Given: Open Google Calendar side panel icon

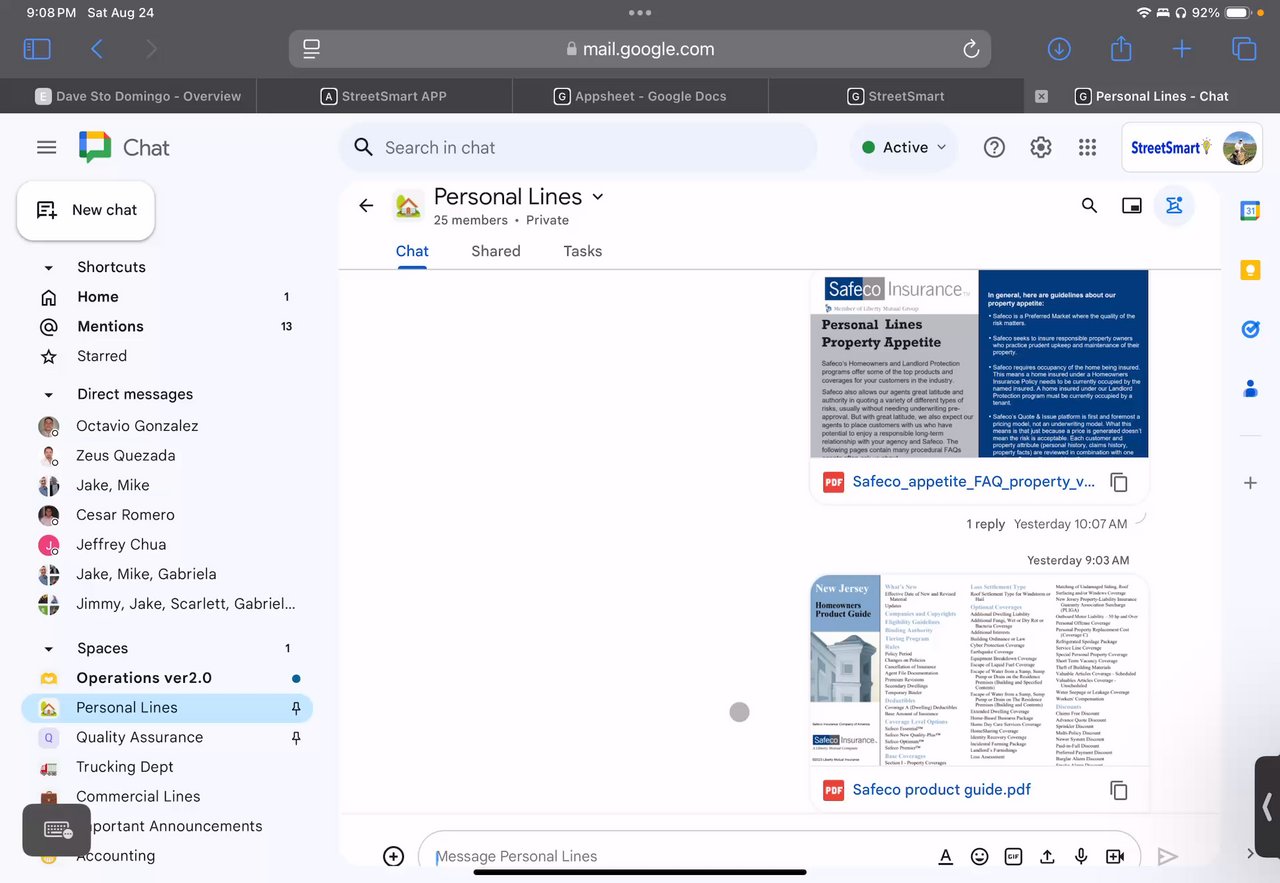Looking at the screenshot, I should pyautogui.click(x=1250, y=211).
